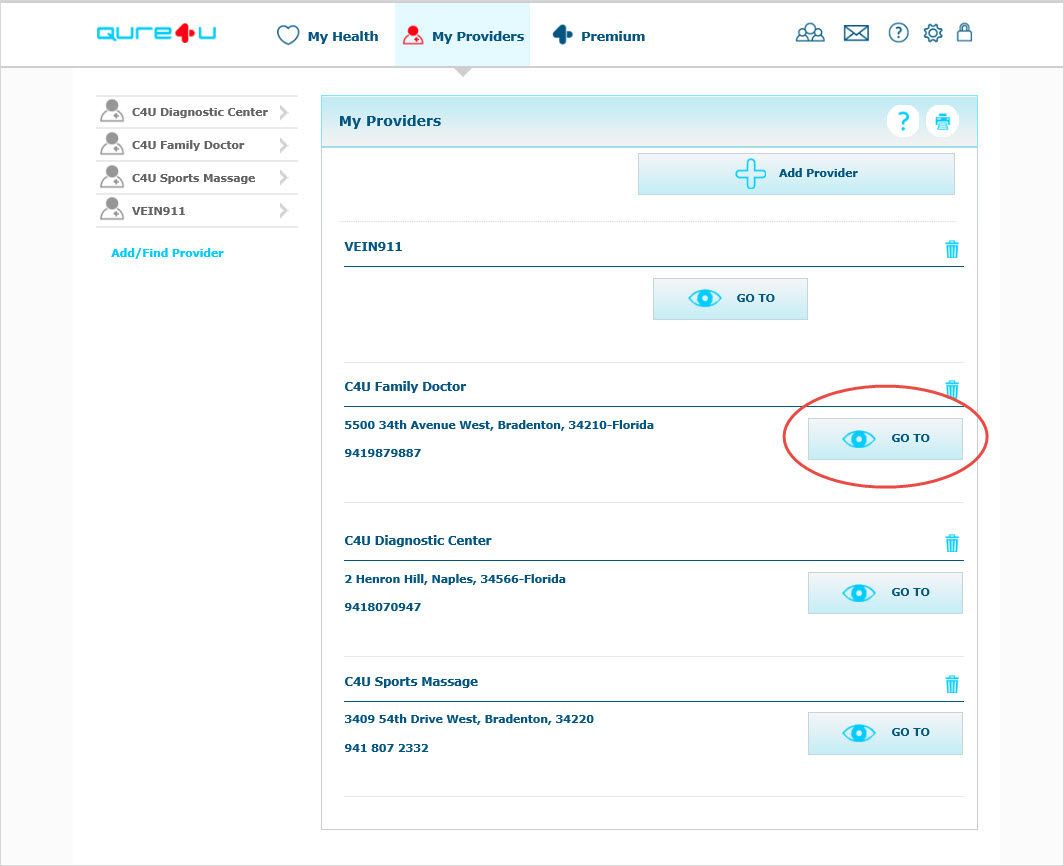
Task: Print the My Providers list
Action: tap(943, 121)
